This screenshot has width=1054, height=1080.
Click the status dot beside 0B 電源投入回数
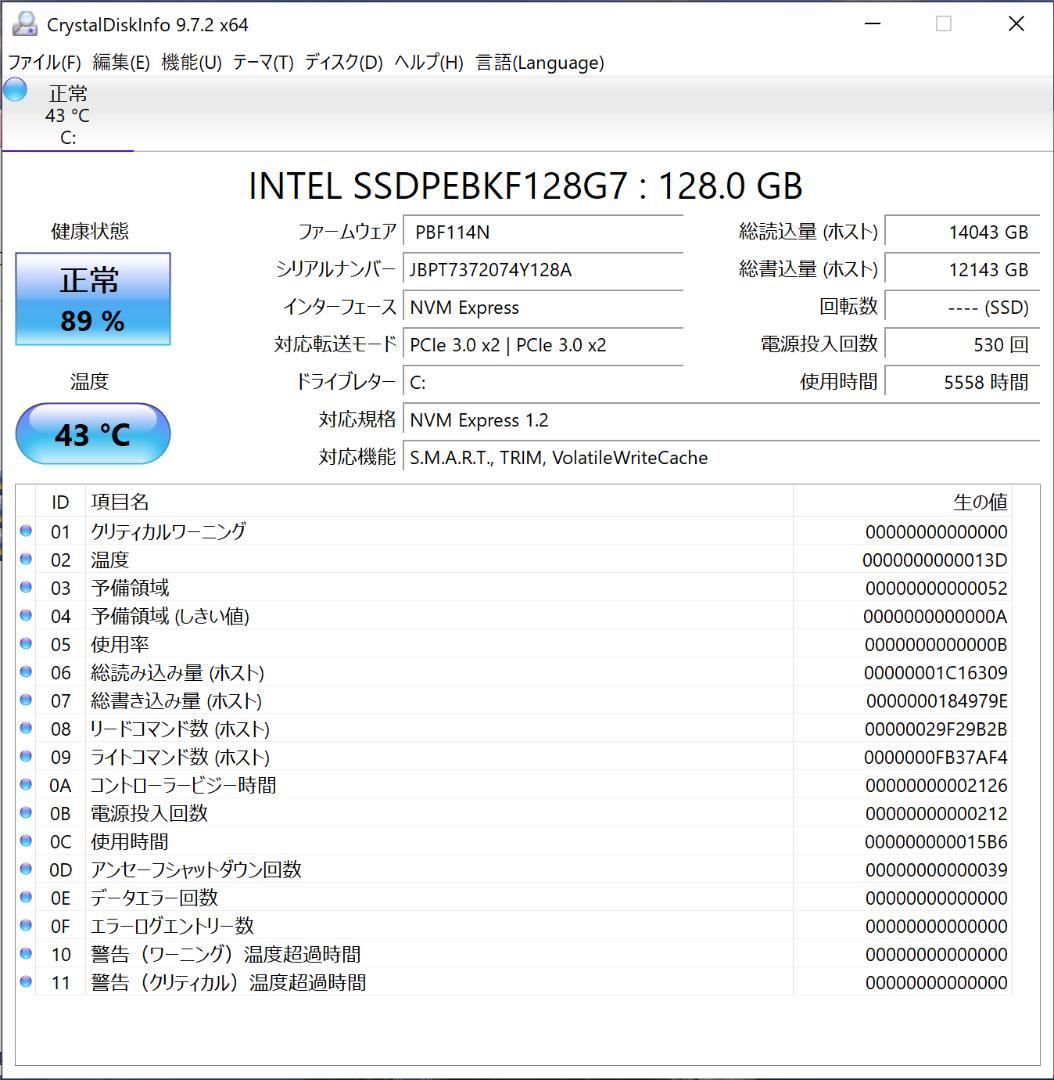[25, 813]
